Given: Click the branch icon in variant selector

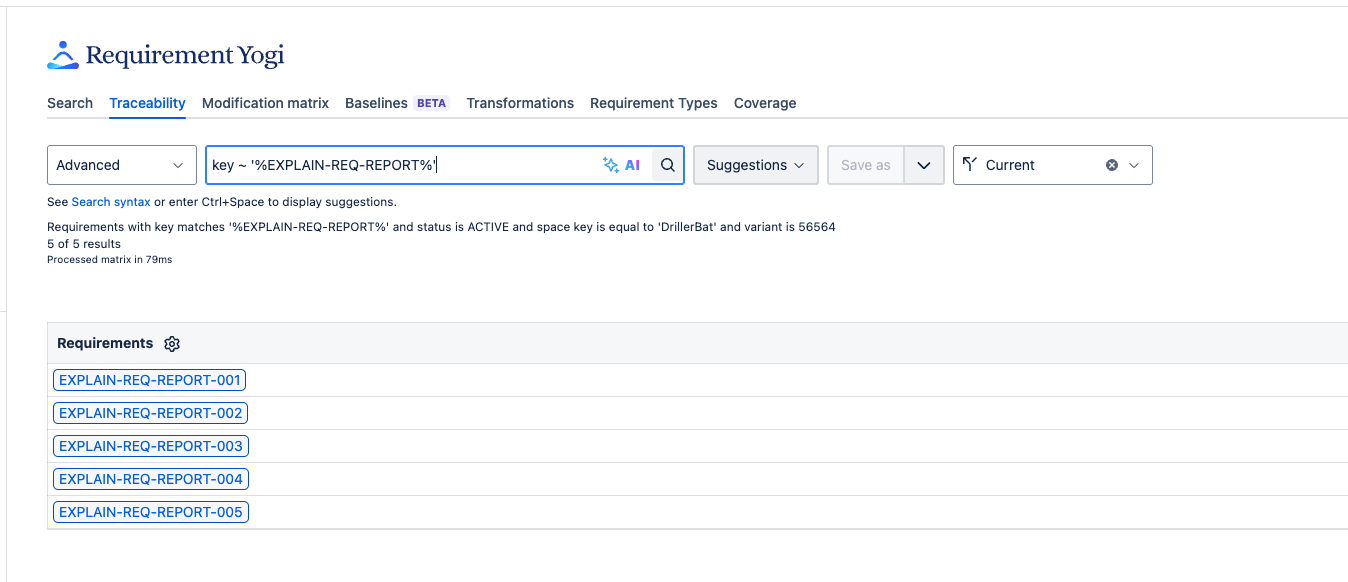Looking at the screenshot, I should click(x=969, y=165).
